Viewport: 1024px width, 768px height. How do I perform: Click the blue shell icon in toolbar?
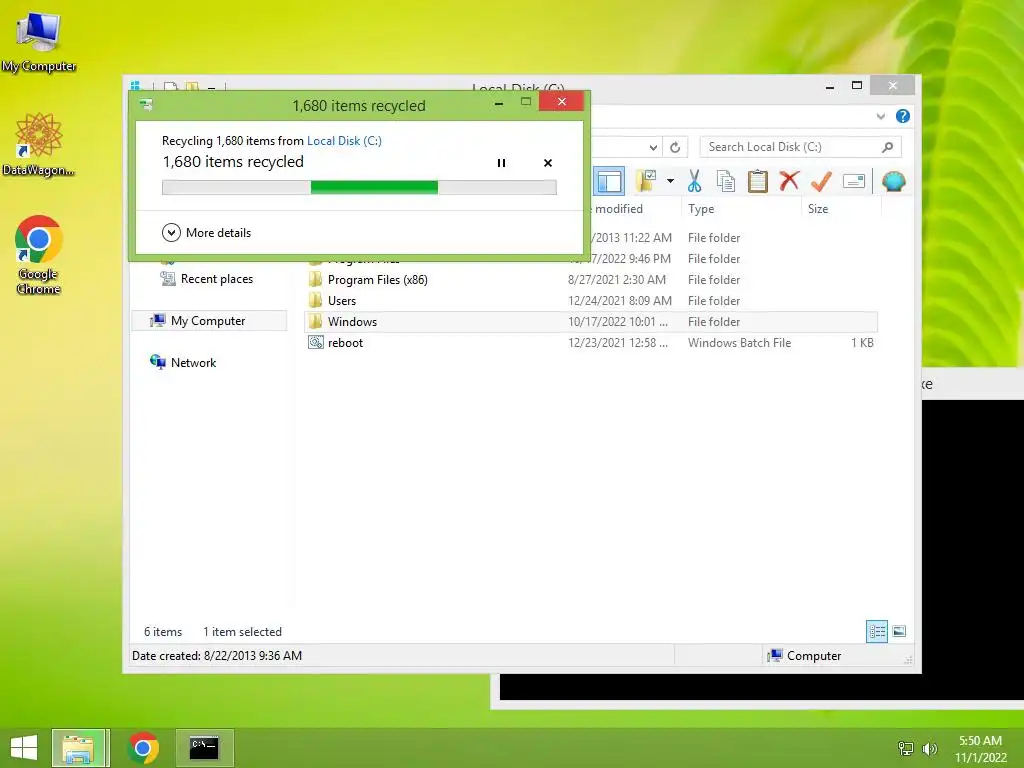(893, 181)
